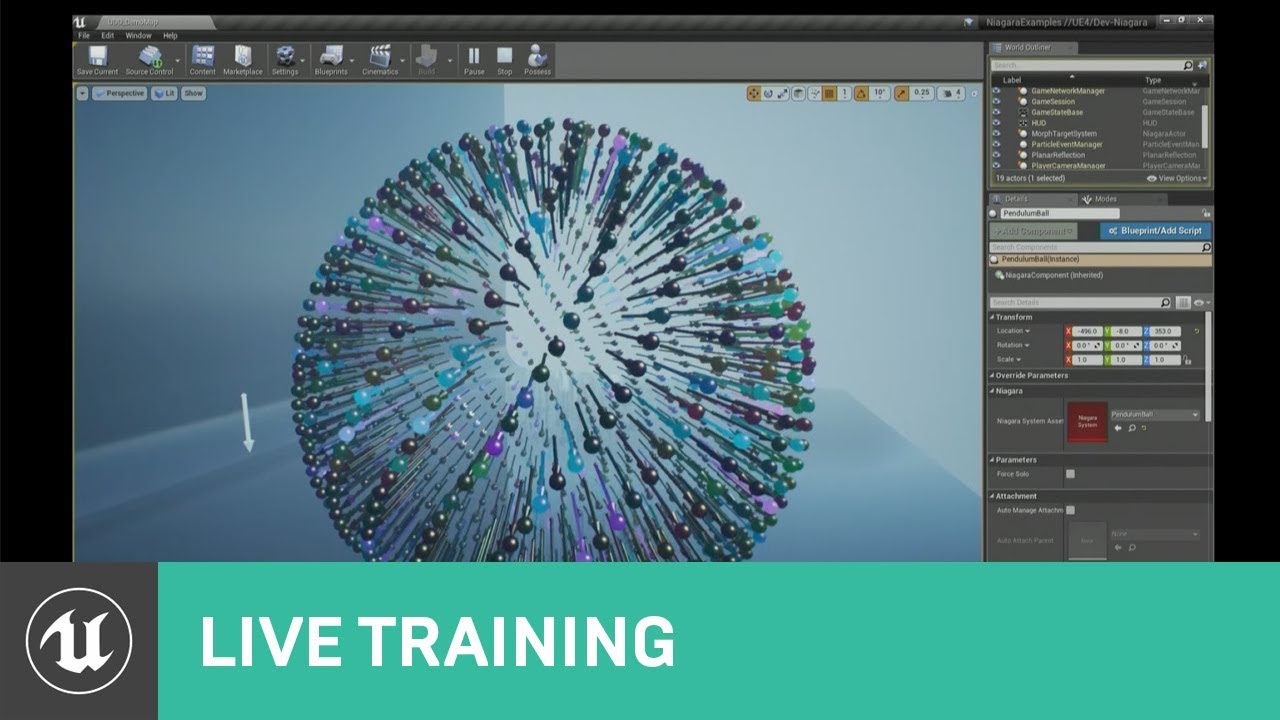The height and width of the screenshot is (720, 1280).
Task: Select the scale gizmo tool in viewport
Action: (x=784, y=93)
